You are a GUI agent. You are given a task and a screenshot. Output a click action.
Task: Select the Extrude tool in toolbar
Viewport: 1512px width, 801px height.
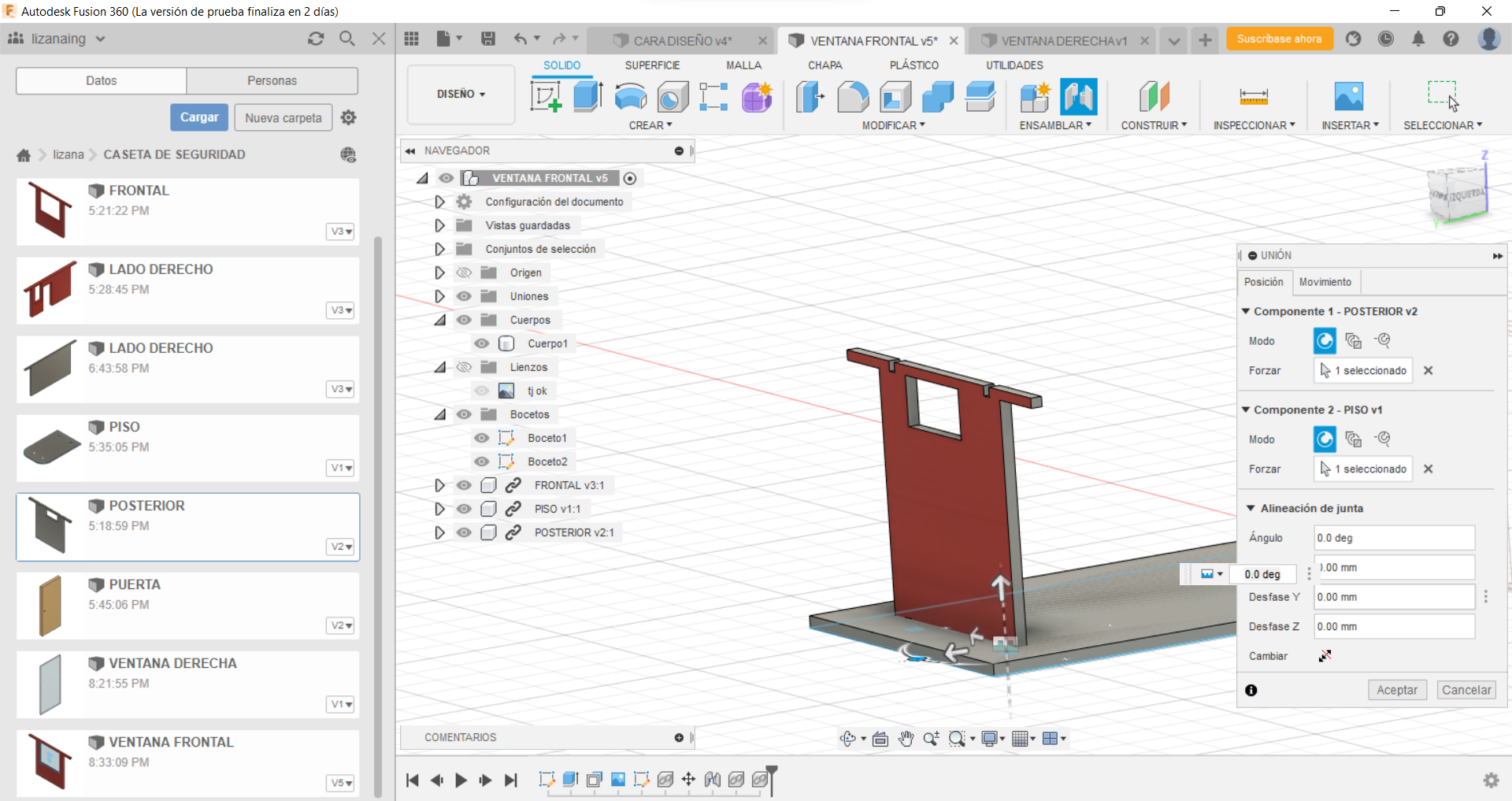[x=587, y=97]
